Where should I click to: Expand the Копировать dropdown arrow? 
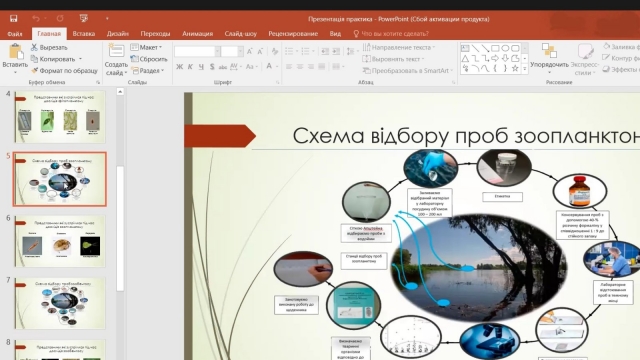point(80,59)
